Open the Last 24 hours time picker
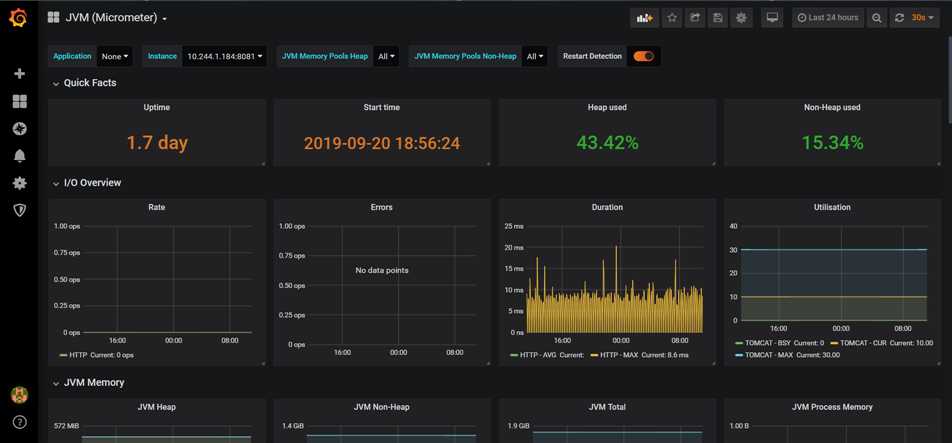The image size is (952, 443). click(x=828, y=18)
